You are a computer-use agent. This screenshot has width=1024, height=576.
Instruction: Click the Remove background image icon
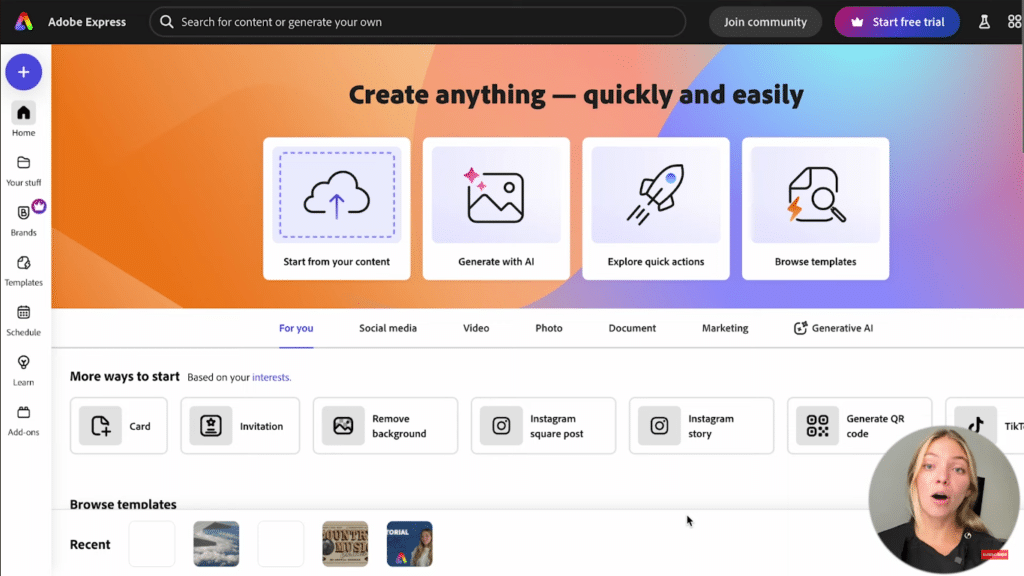[343, 426]
